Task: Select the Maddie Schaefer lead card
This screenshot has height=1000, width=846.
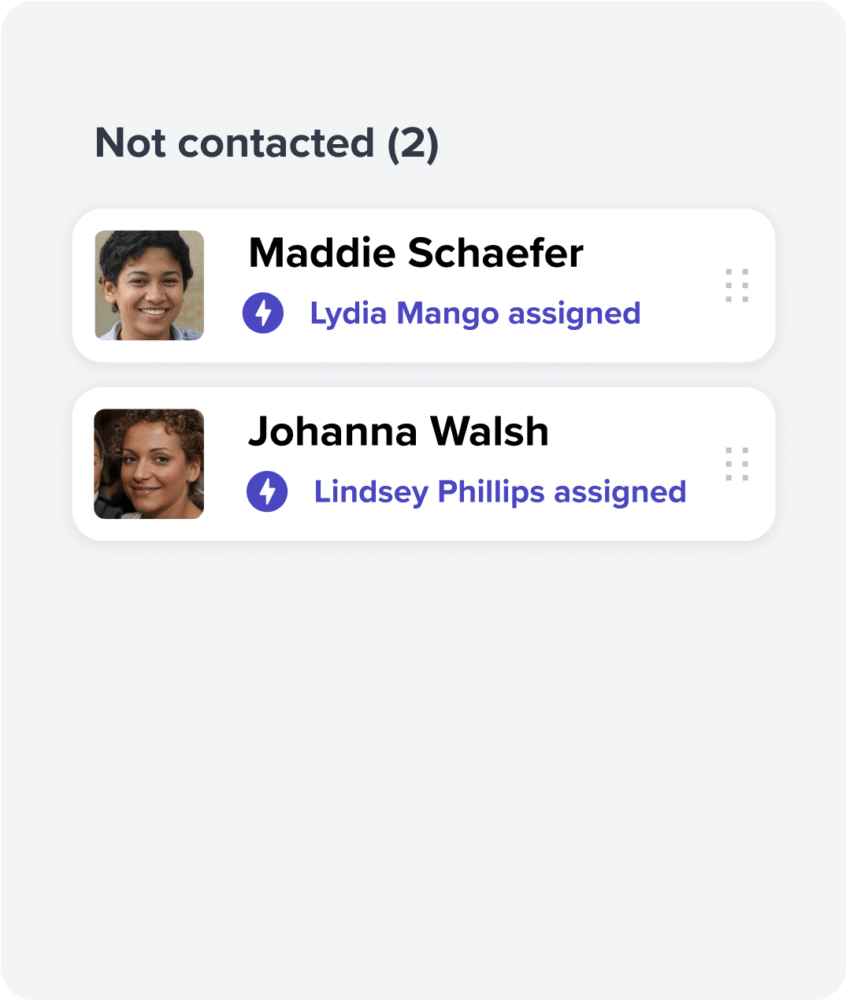Action: click(x=423, y=285)
